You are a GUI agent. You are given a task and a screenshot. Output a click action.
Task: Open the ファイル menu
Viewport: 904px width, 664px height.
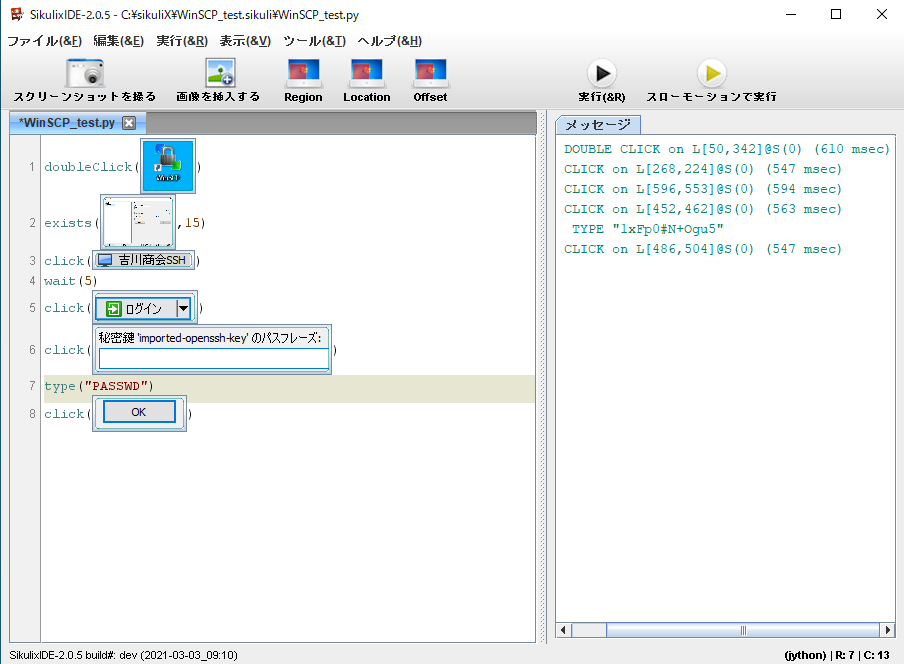click(44, 41)
